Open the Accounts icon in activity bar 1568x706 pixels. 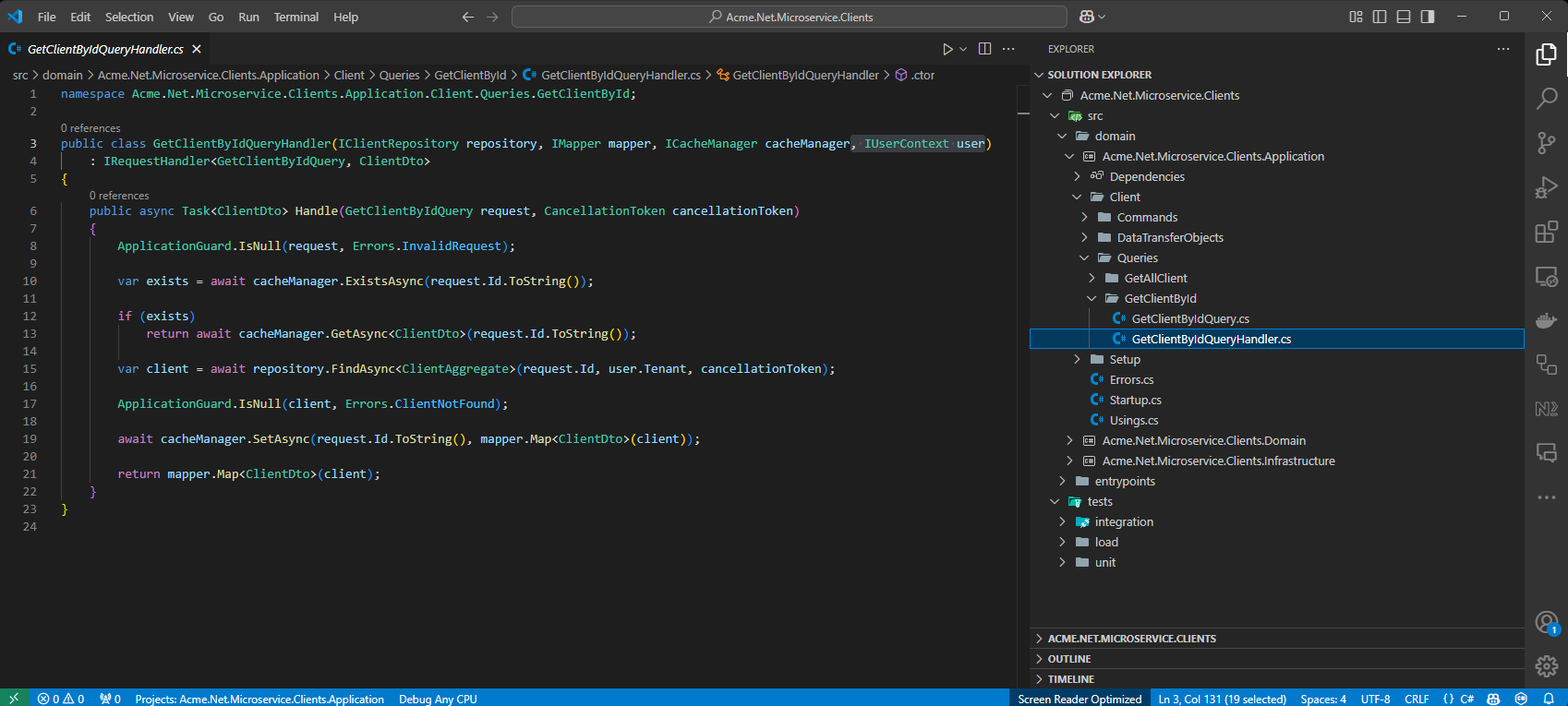coord(1546,622)
